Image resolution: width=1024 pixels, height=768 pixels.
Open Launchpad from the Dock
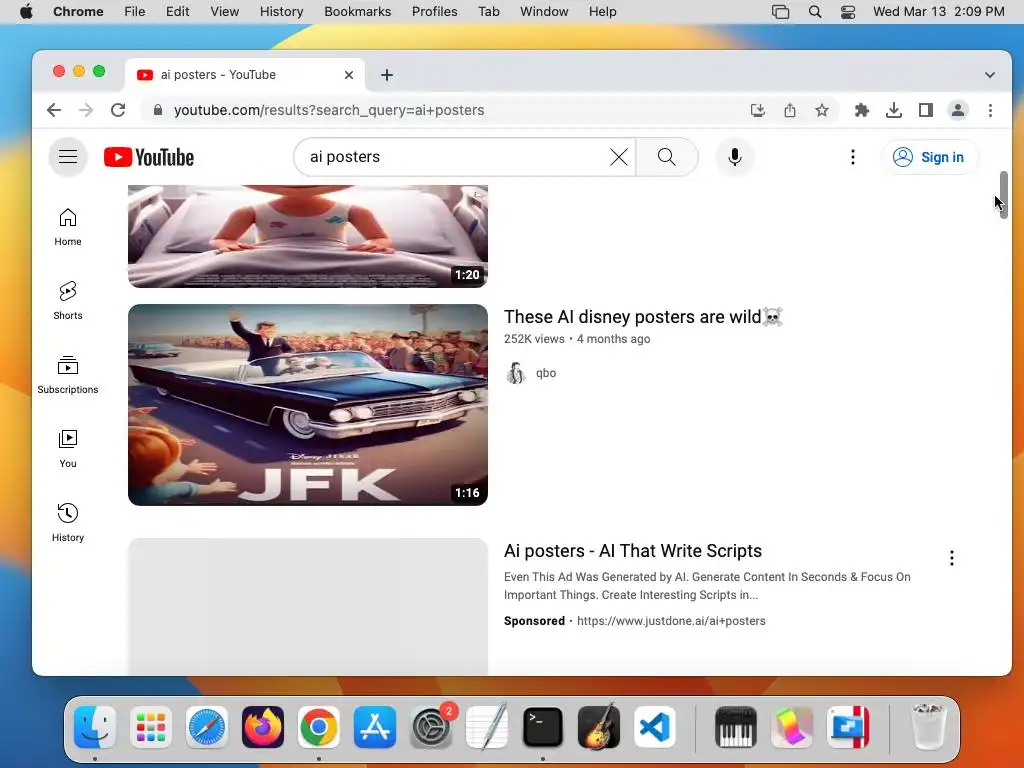151,727
